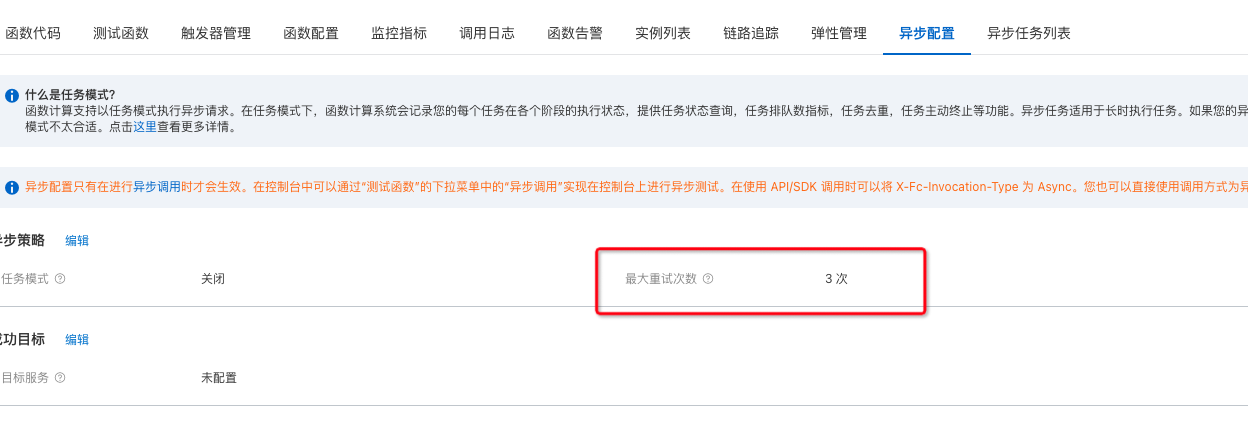Image resolution: width=1248 pixels, height=430 pixels.
Task: Go to the 触发器管理 tab
Action: [216, 33]
